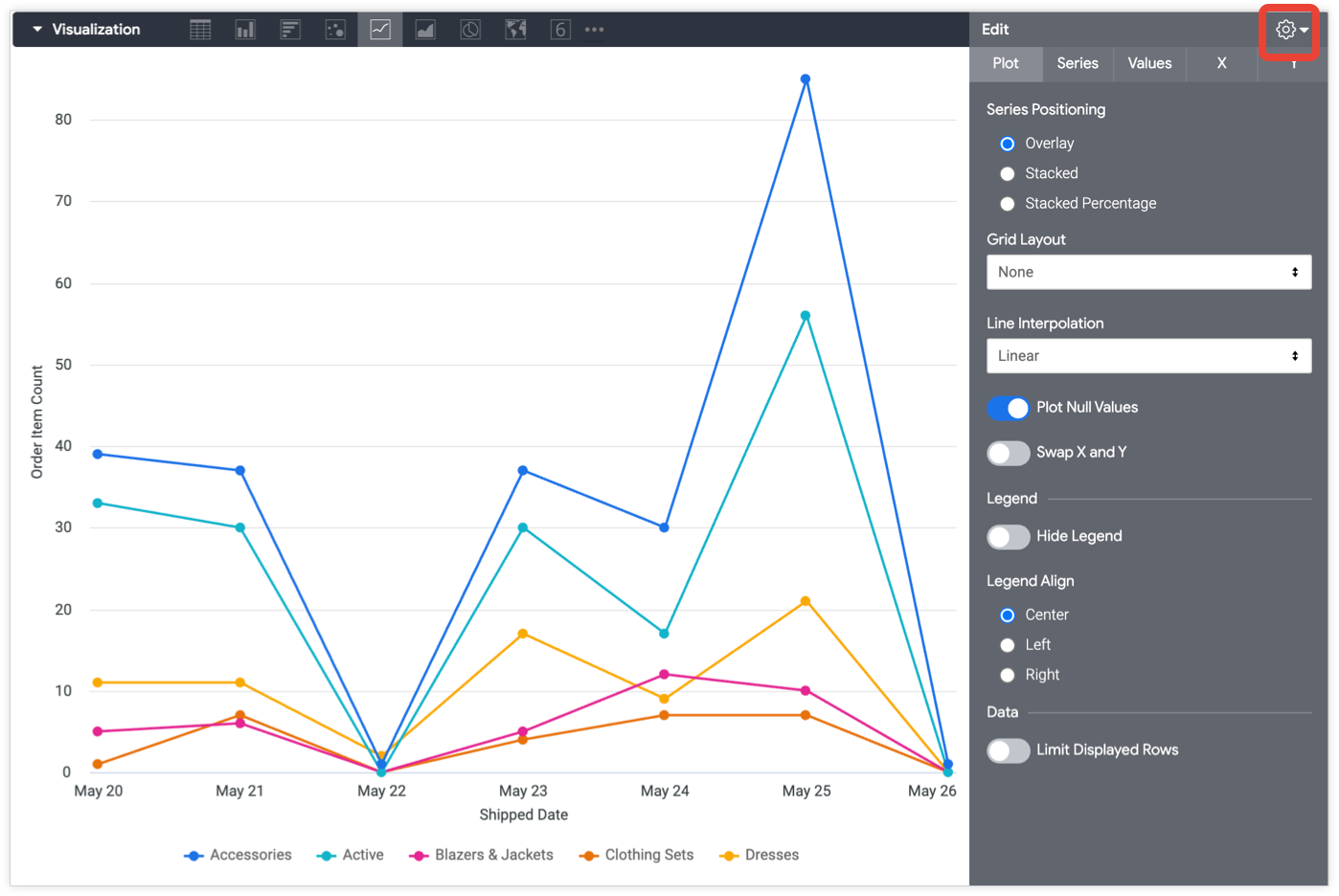Switch to the Series tab
This screenshot has height=896, width=1339.
1078,63
